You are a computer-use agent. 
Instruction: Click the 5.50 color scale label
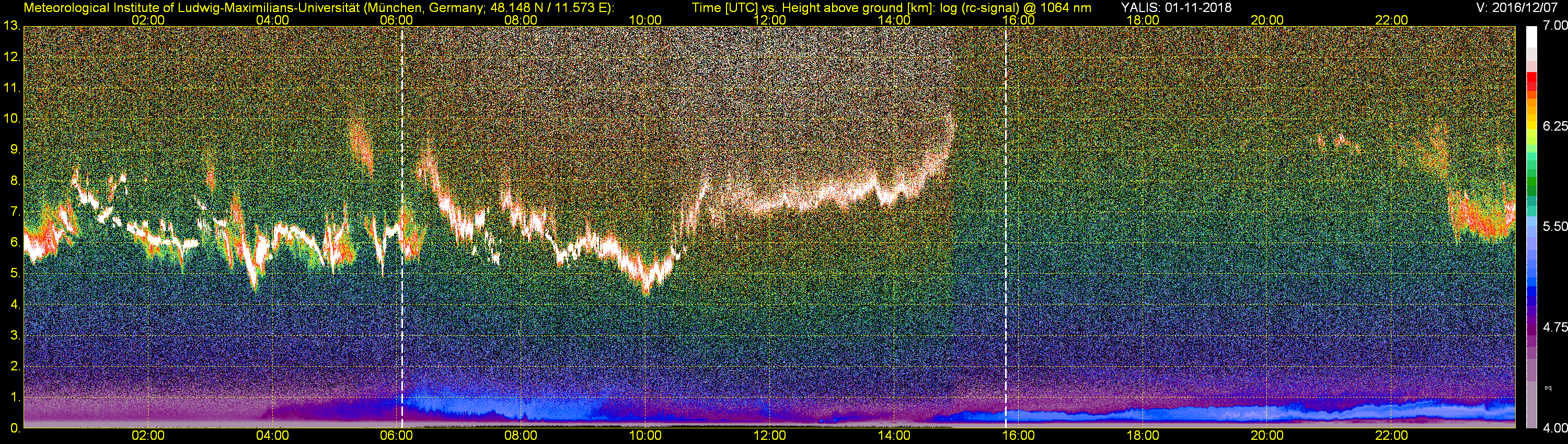pyautogui.click(x=1554, y=226)
